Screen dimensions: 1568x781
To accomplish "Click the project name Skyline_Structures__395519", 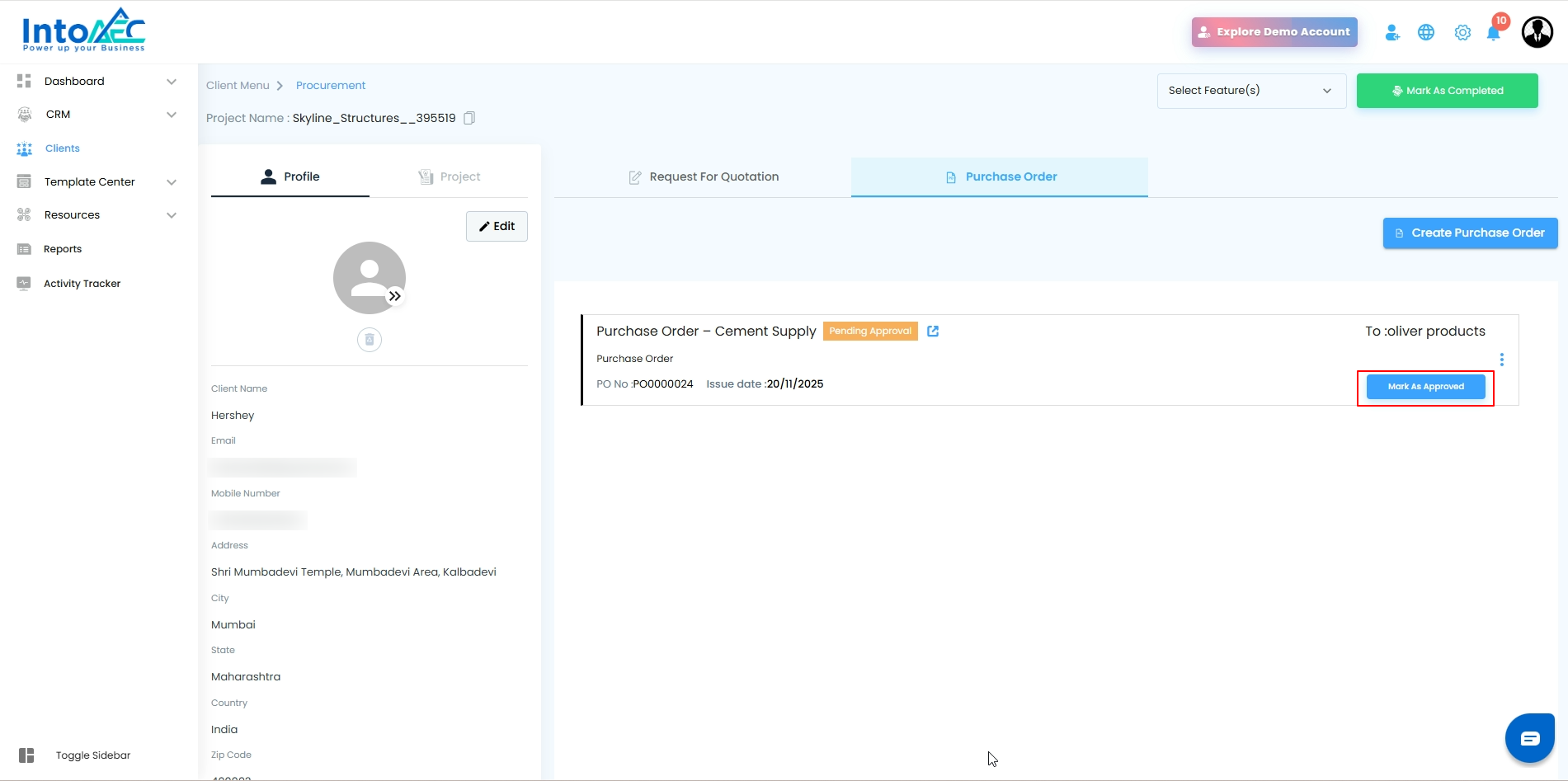I will point(374,118).
